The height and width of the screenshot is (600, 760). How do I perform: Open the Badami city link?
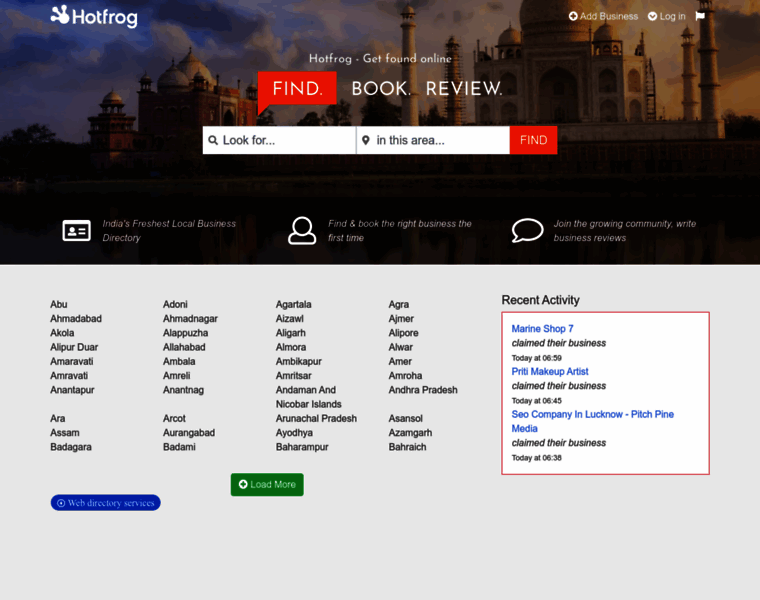tap(179, 447)
